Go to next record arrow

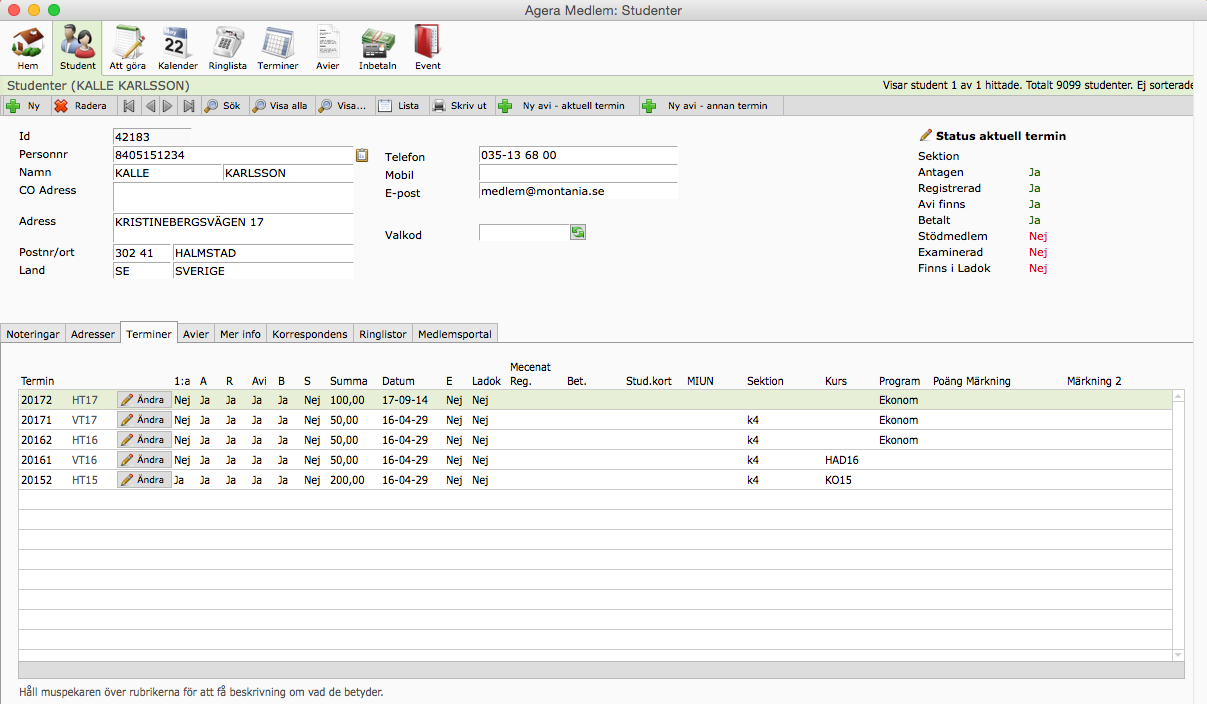click(168, 106)
